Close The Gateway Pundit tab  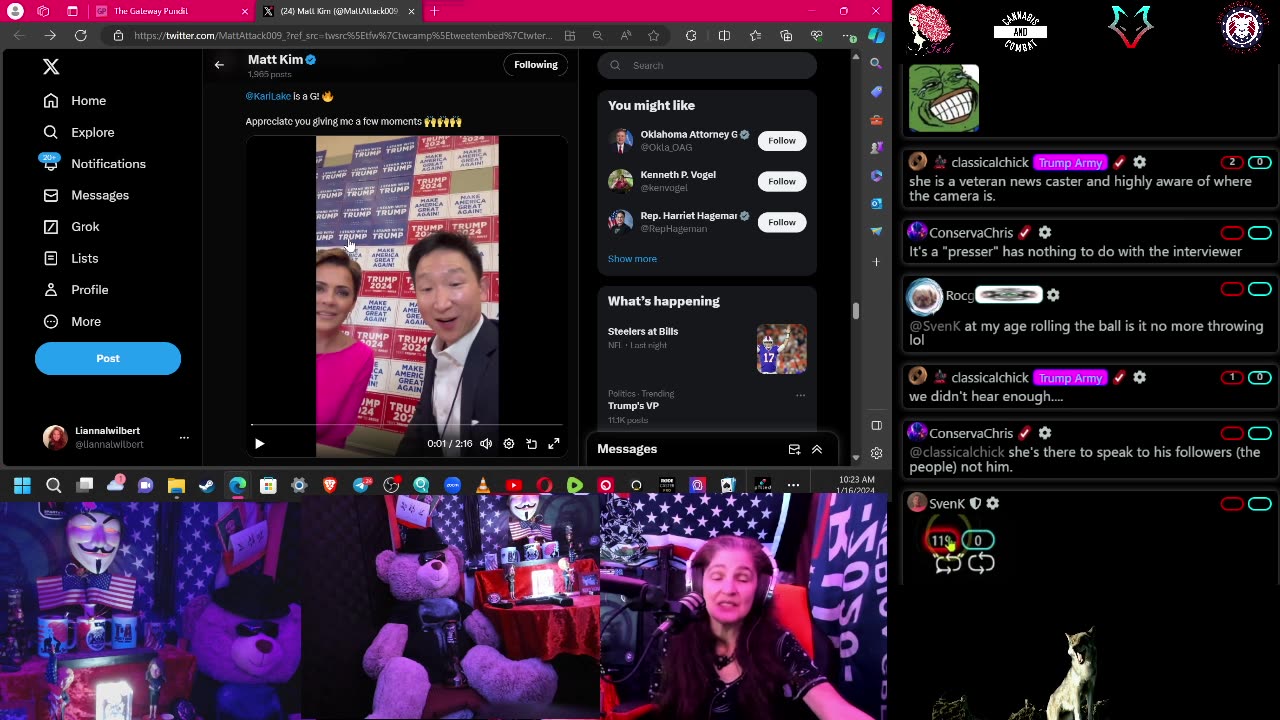(x=245, y=11)
